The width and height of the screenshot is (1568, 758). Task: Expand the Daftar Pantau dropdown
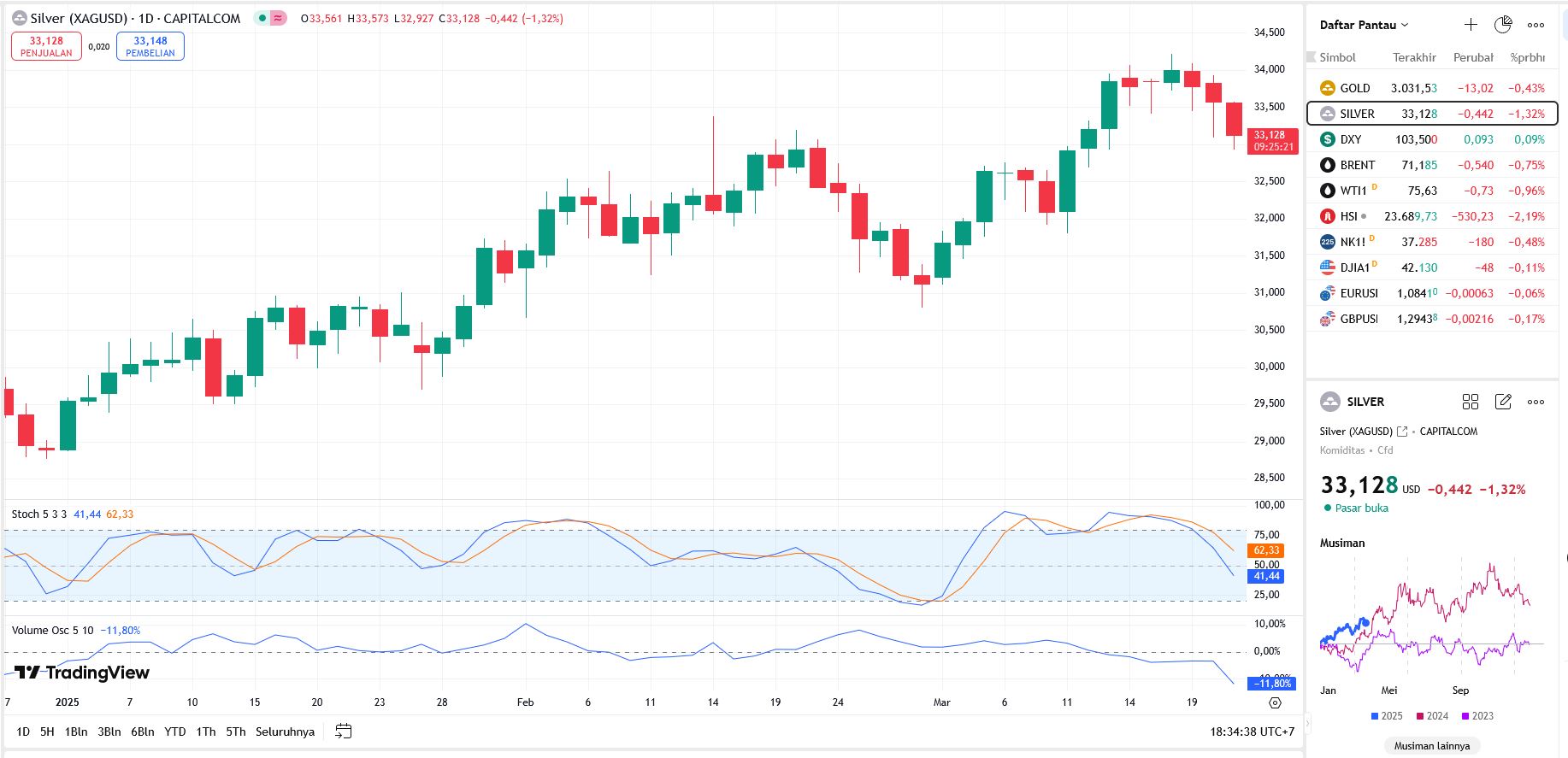coord(1364,25)
